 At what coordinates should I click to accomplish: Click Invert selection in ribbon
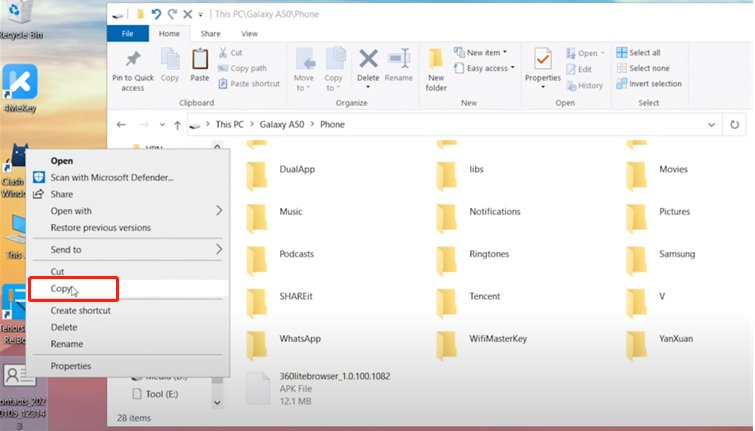click(x=649, y=84)
